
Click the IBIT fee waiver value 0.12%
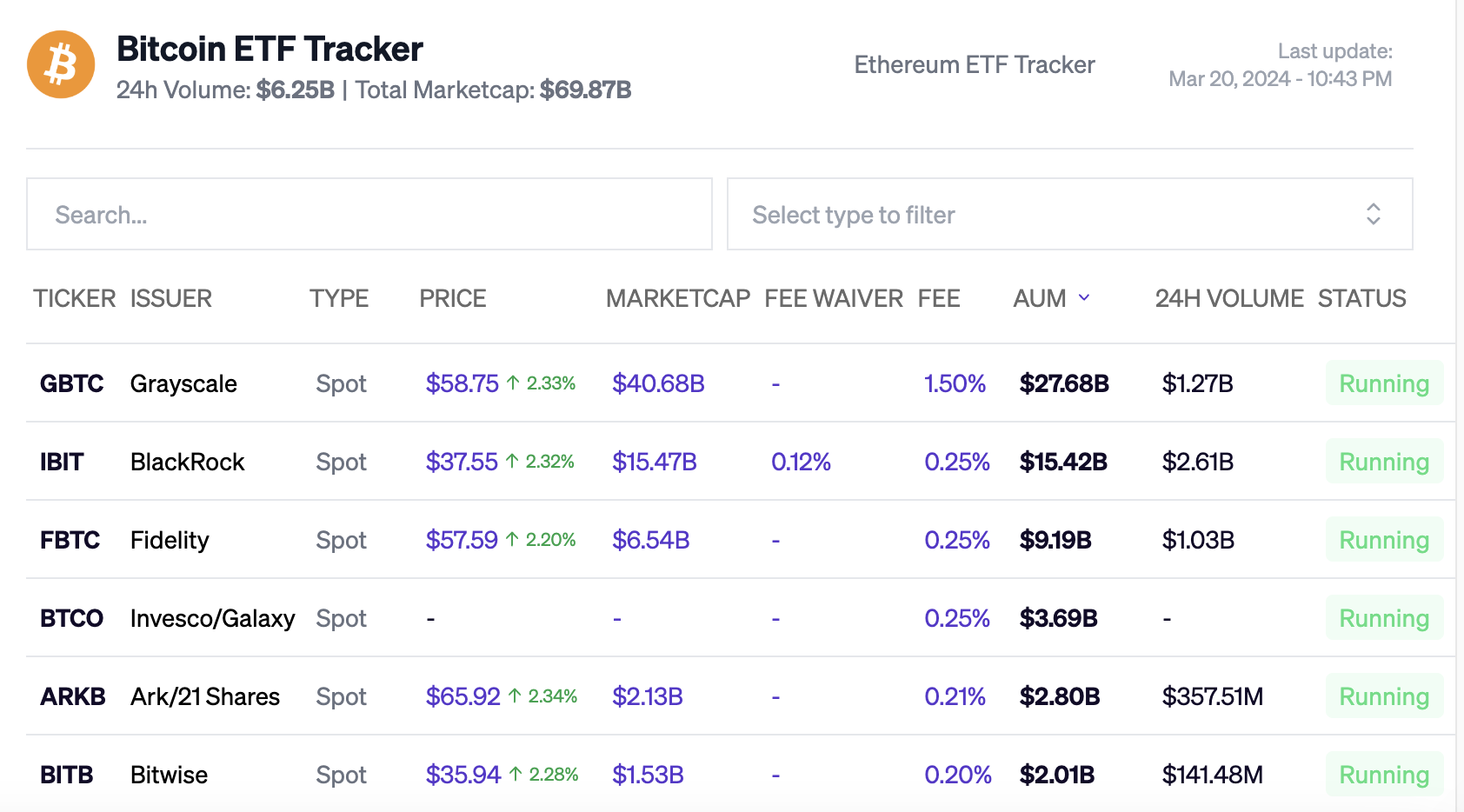801,461
